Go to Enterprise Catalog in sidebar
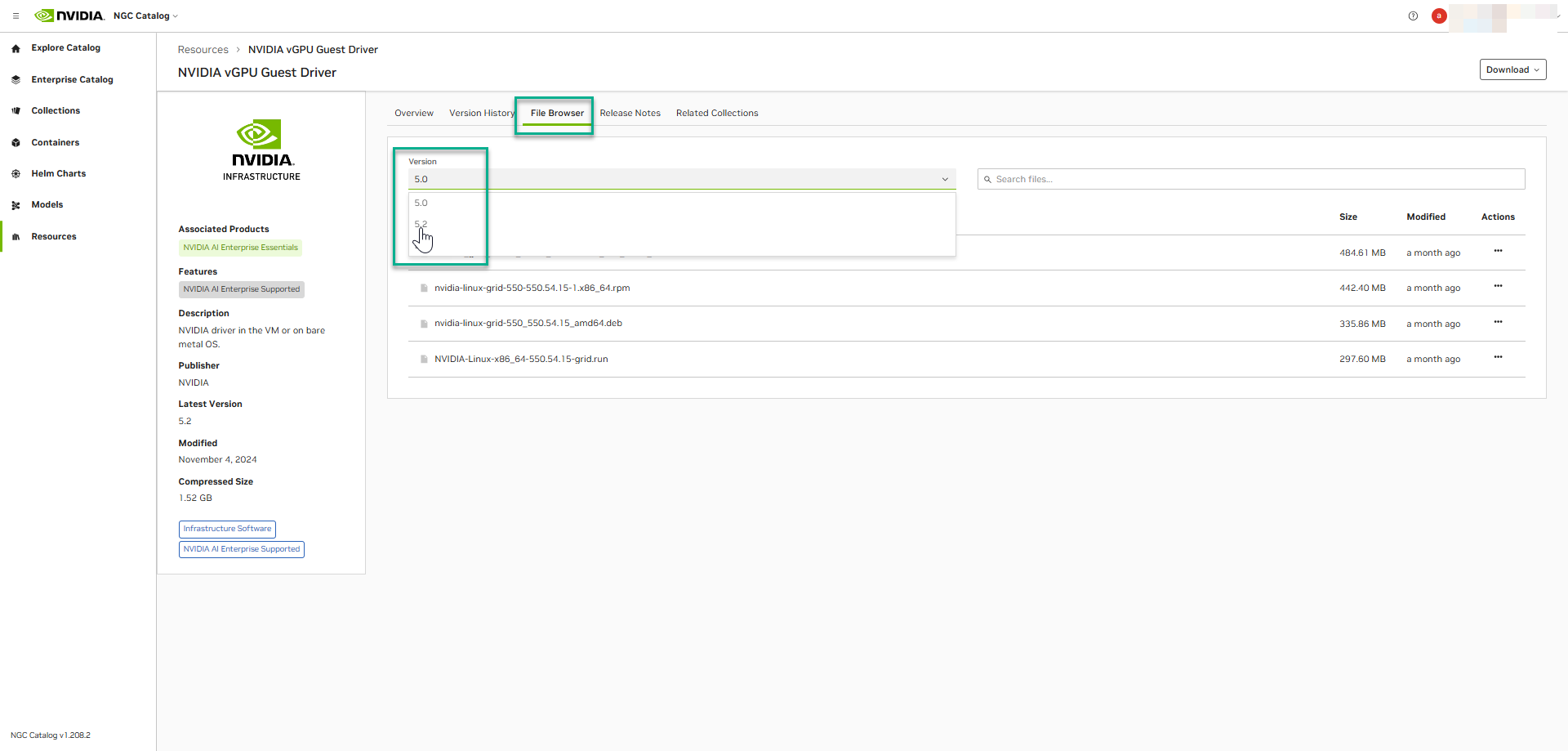Image resolution: width=1568 pixels, height=751 pixels. 72,80
